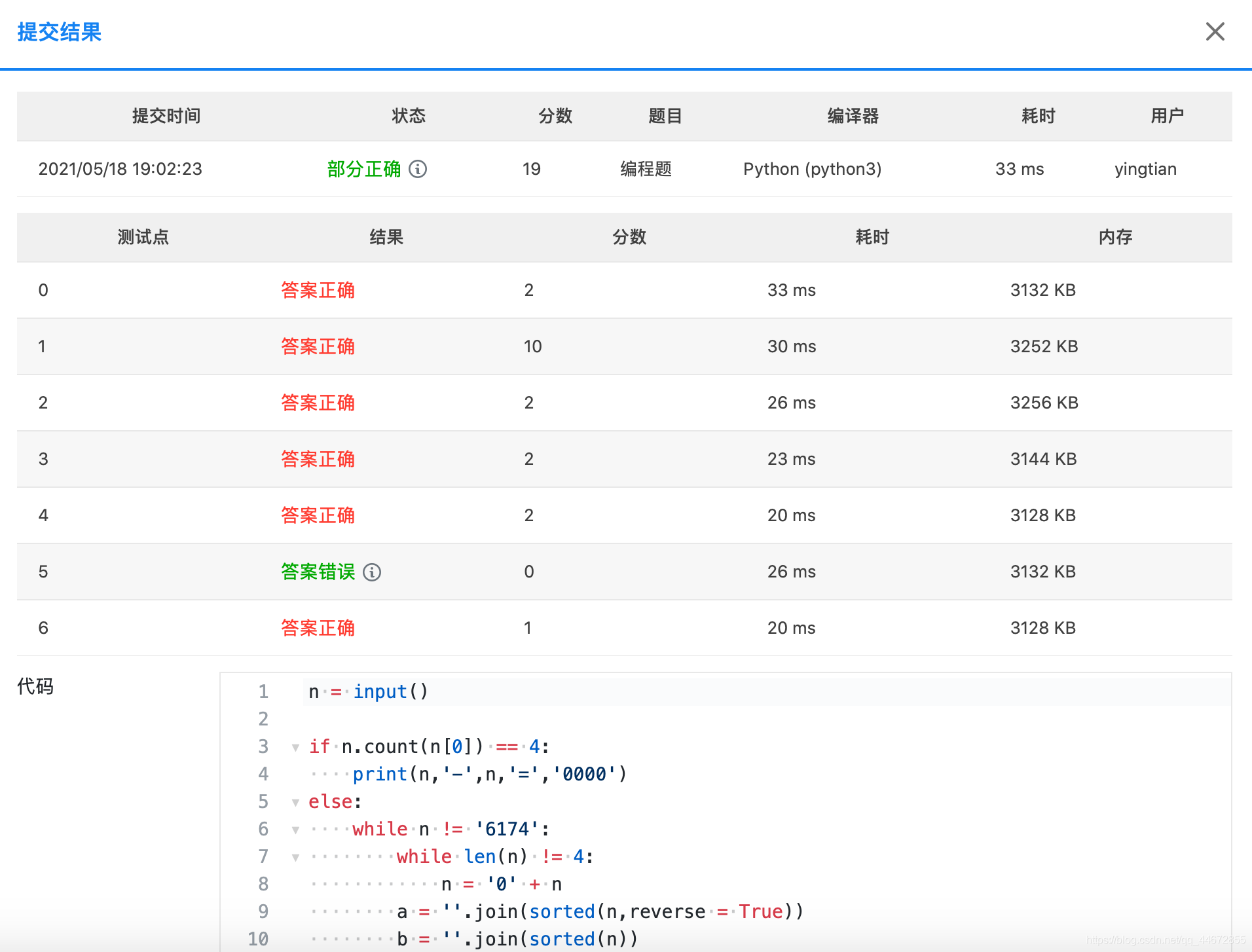Click the 提交时间 column header
This screenshot has height=952, width=1252.
point(166,116)
